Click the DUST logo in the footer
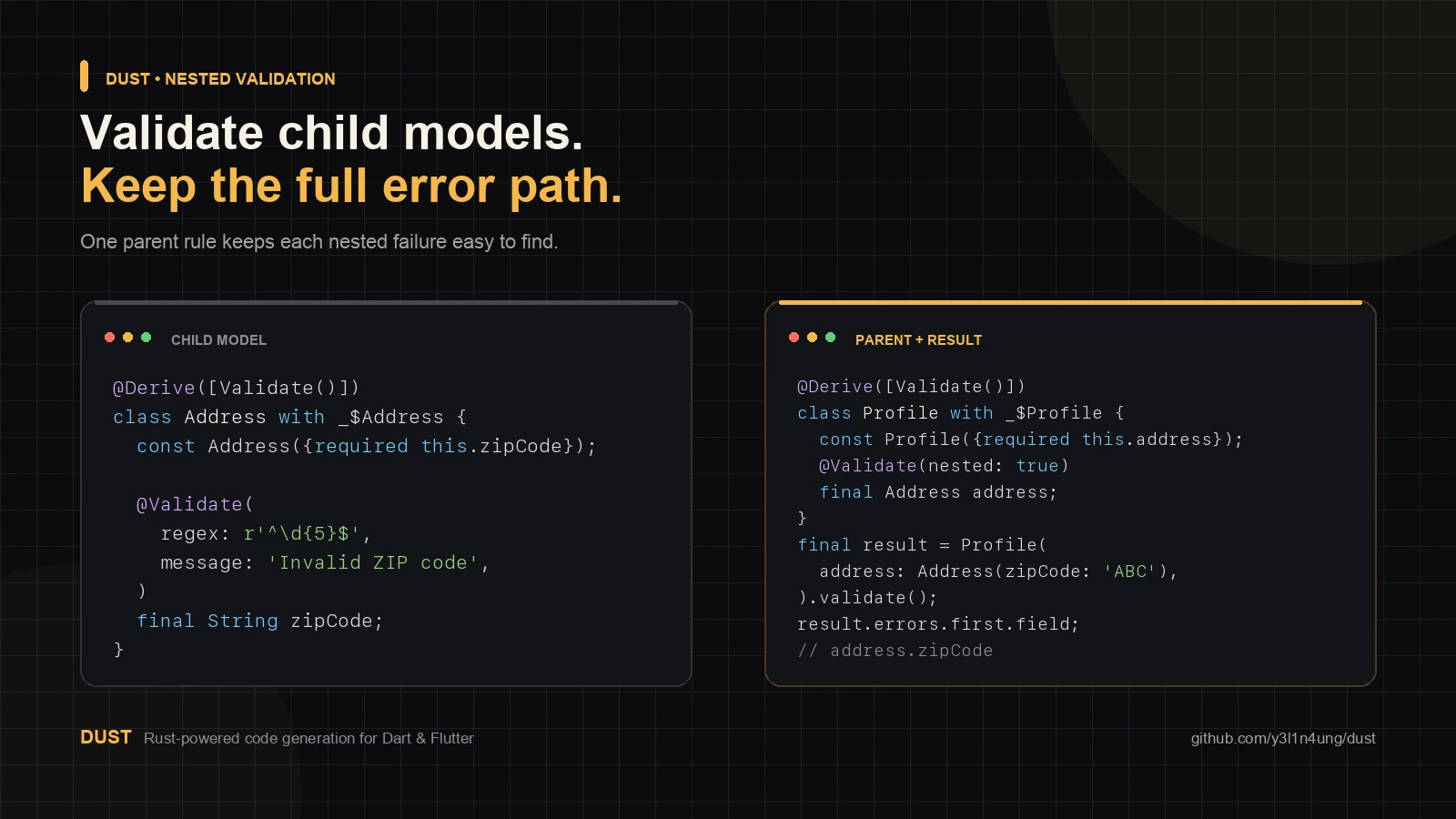1456x819 pixels. coord(106,737)
